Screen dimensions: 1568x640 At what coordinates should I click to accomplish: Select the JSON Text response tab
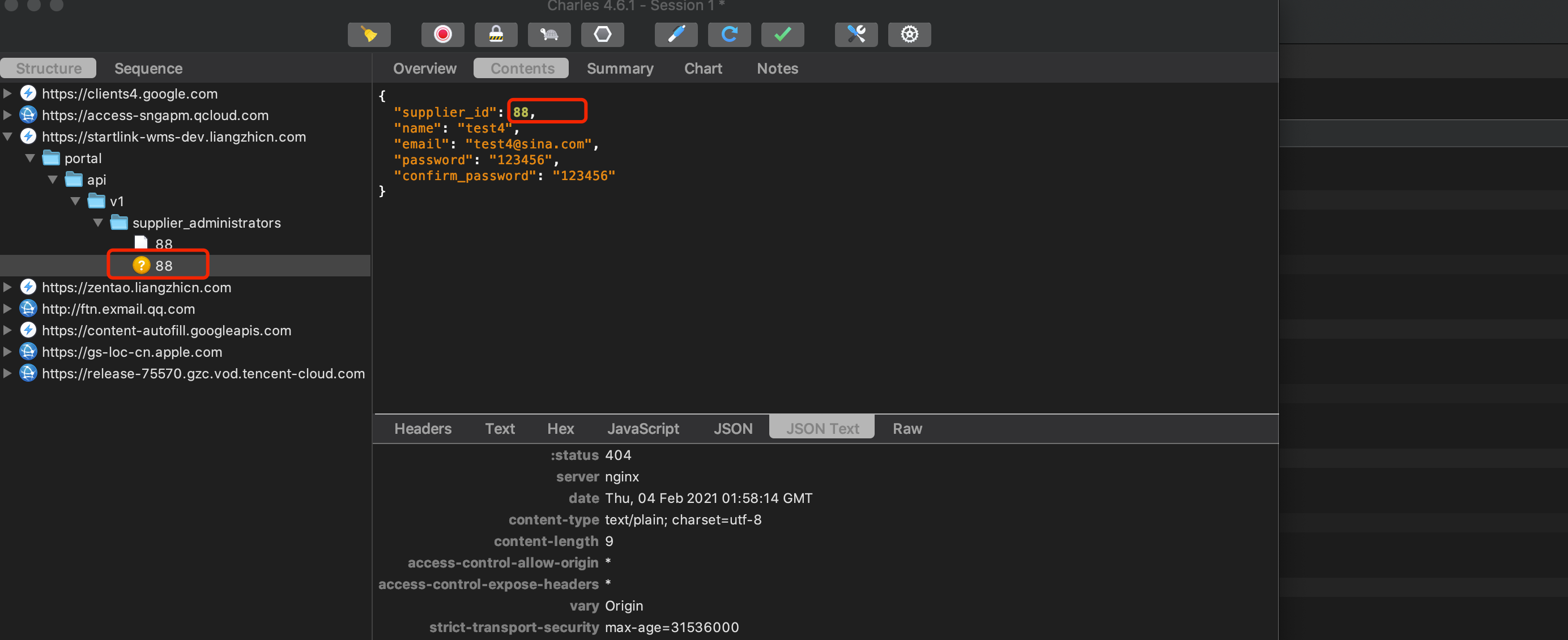[x=823, y=428]
